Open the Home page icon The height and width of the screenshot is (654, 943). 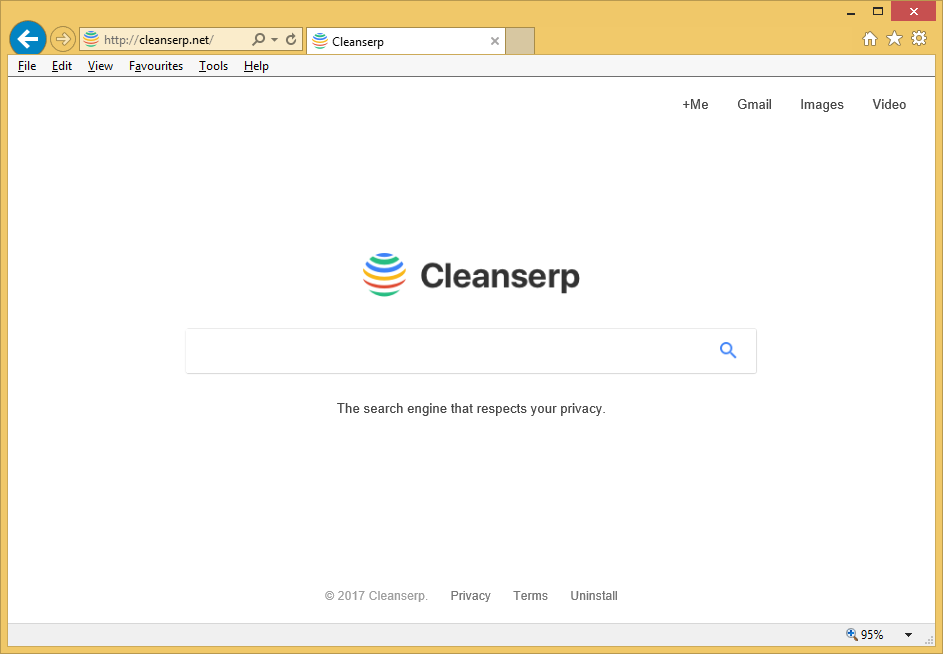click(x=870, y=39)
